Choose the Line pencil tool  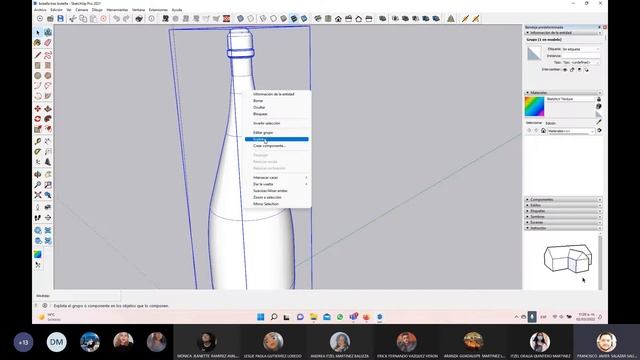click(x=38, y=55)
